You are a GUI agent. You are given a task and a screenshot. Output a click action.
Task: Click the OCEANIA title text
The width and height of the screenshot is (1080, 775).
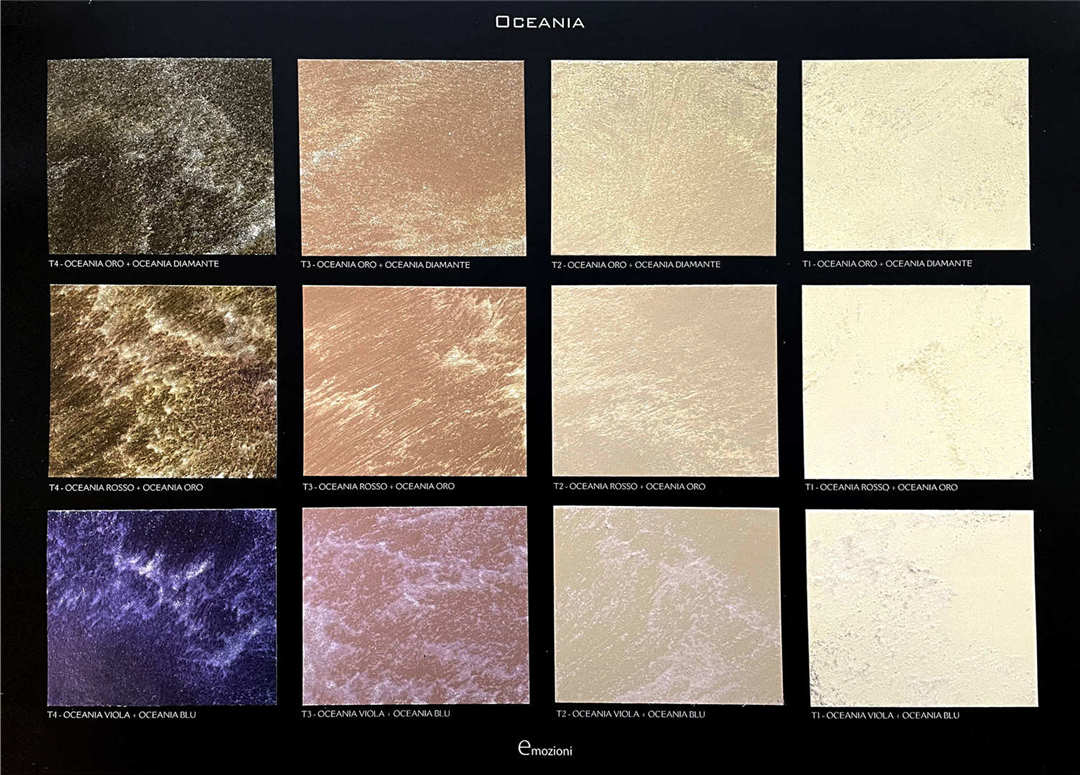(x=539, y=22)
